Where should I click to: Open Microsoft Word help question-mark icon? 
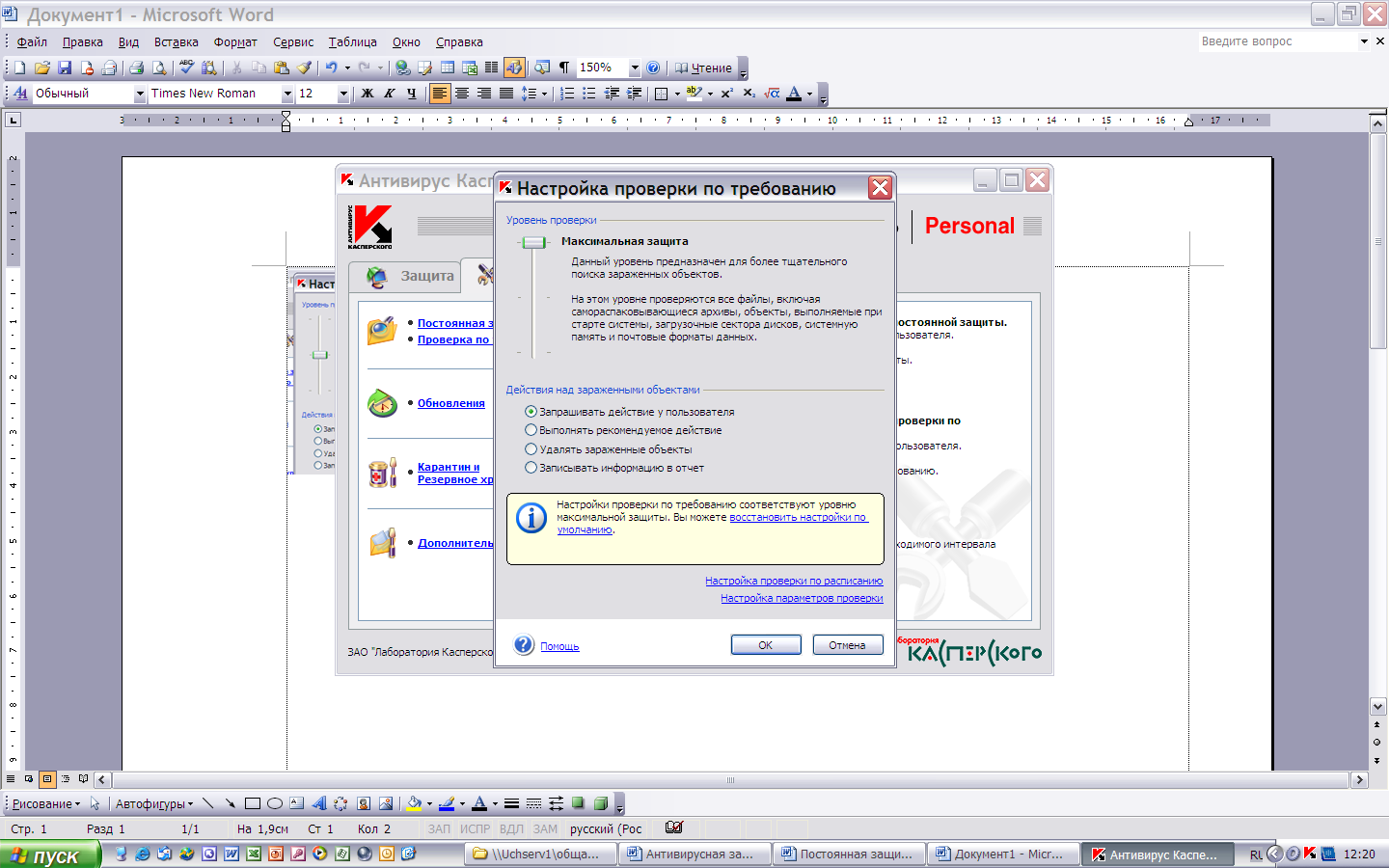[653, 68]
